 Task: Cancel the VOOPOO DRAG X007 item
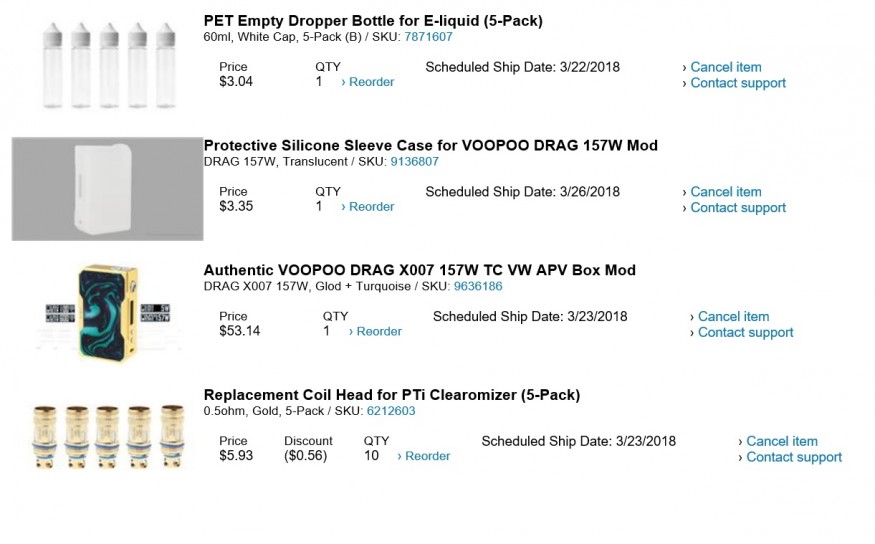pos(733,316)
